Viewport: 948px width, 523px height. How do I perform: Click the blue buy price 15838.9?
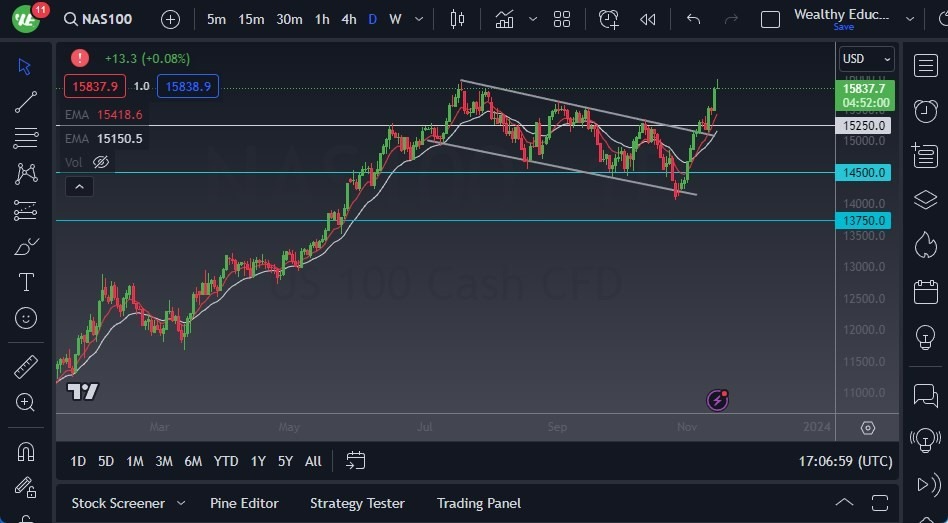point(188,86)
